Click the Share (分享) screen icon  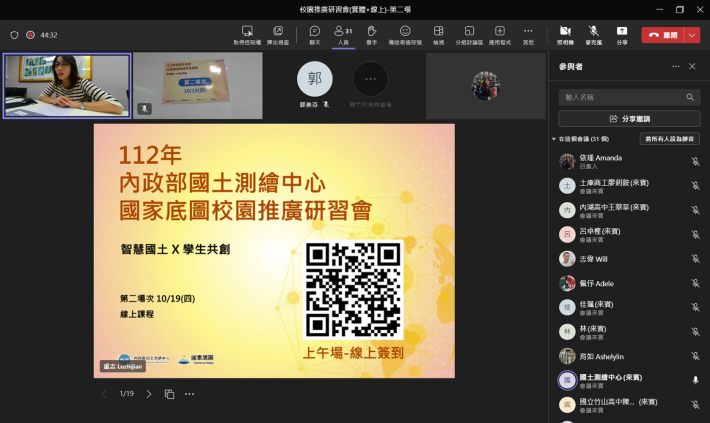[622, 31]
